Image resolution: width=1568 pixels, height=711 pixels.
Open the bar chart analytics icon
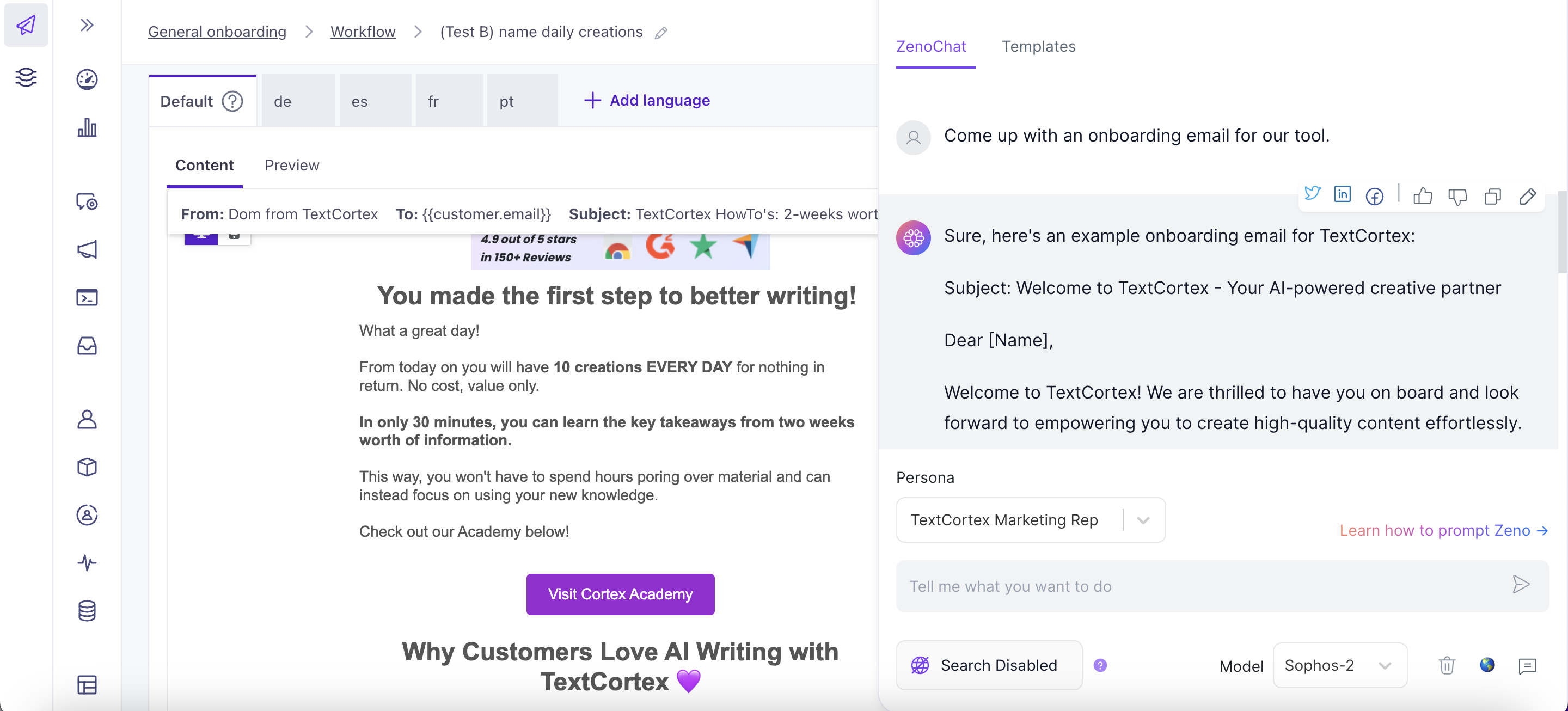pos(87,128)
